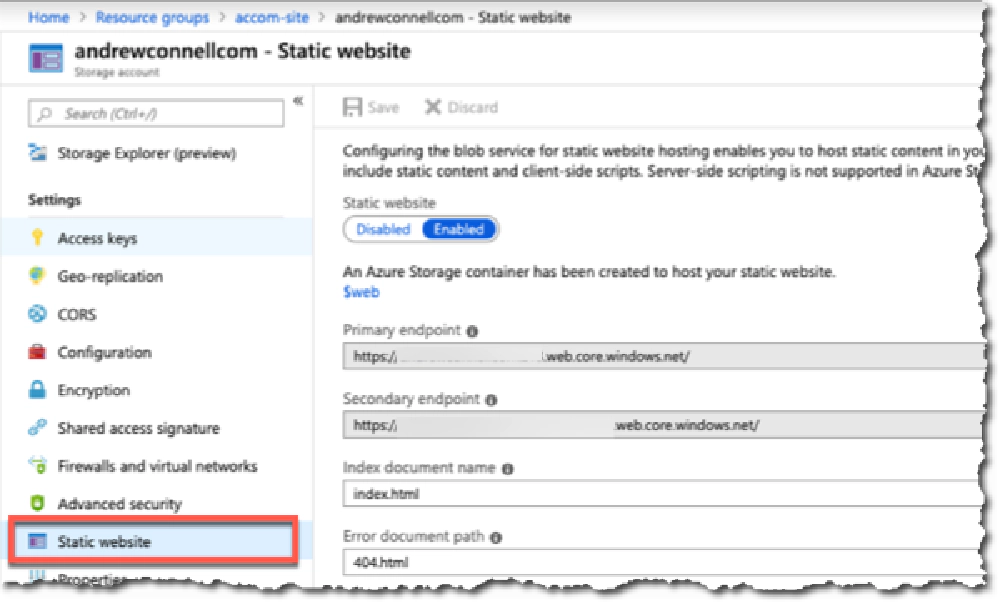
Task: Open the $web storage container link
Action: tap(361, 291)
